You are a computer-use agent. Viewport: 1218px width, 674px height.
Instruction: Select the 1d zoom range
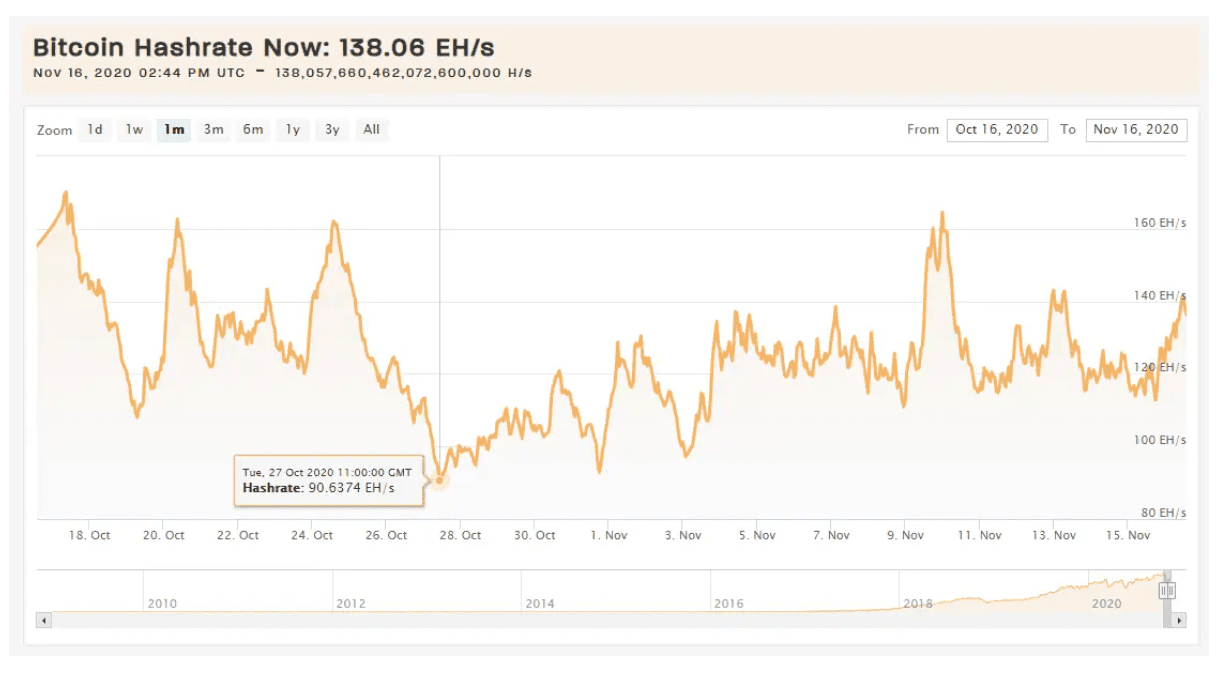[x=95, y=130]
